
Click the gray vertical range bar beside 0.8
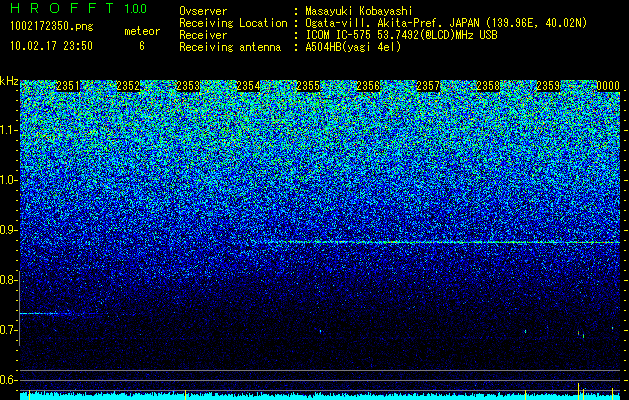click(x=20, y=308)
